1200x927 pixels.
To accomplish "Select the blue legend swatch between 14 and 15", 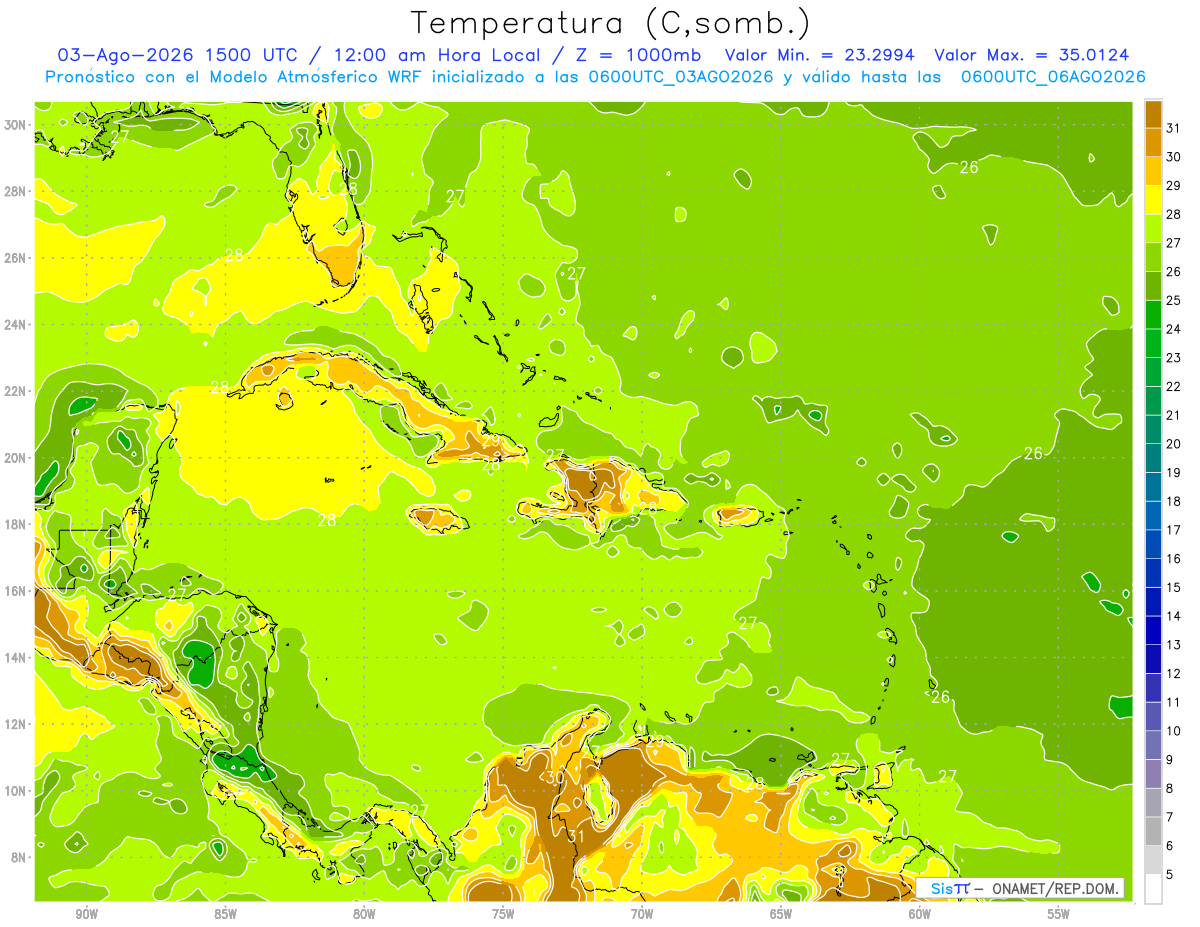I will click(x=1153, y=602).
